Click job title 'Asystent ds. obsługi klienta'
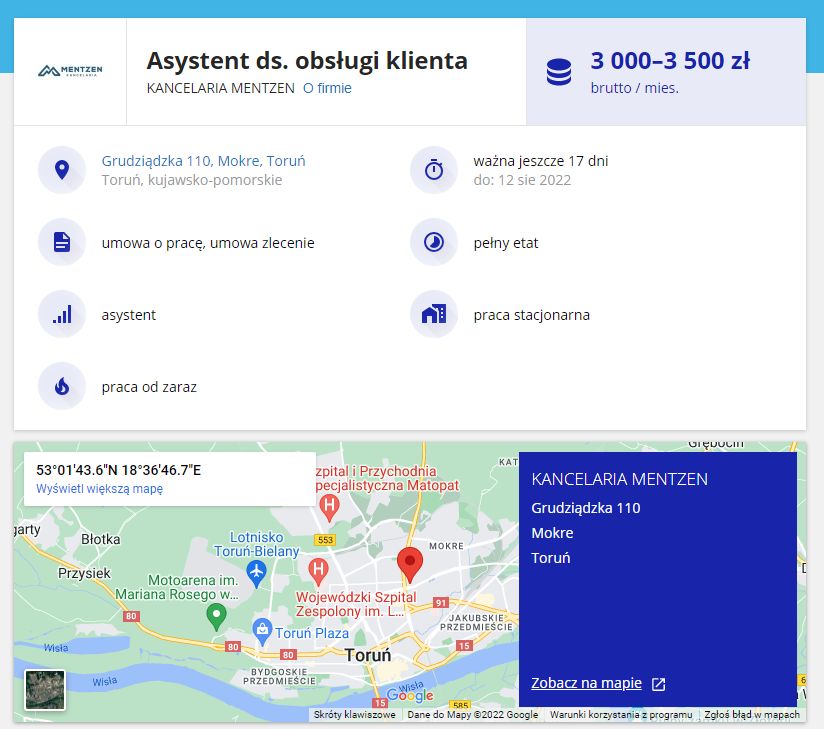824x729 pixels. (307, 60)
